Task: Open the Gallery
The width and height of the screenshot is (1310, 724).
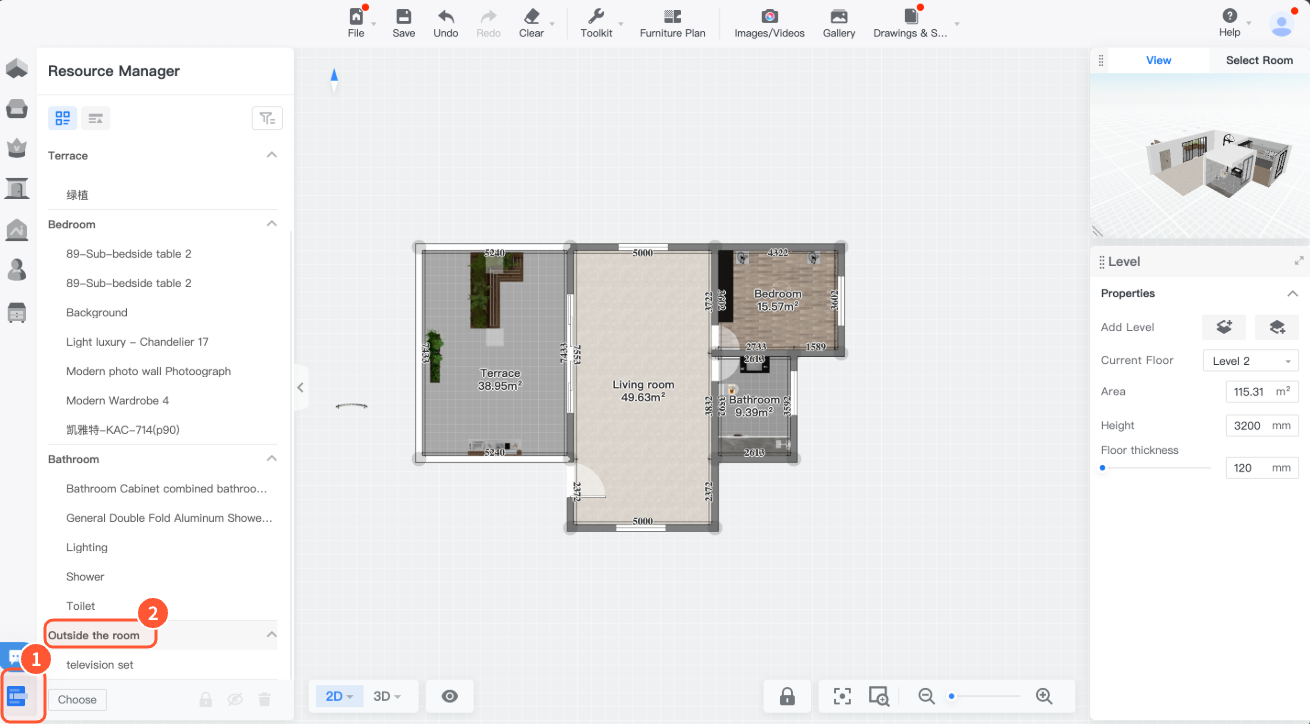Action: click(x=839, y=22)
